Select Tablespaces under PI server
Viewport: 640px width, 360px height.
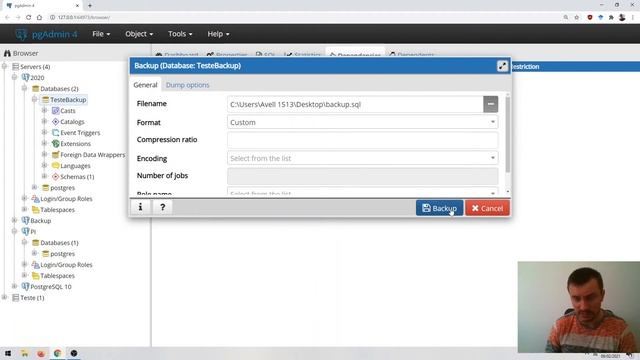(x=57, y=276)
